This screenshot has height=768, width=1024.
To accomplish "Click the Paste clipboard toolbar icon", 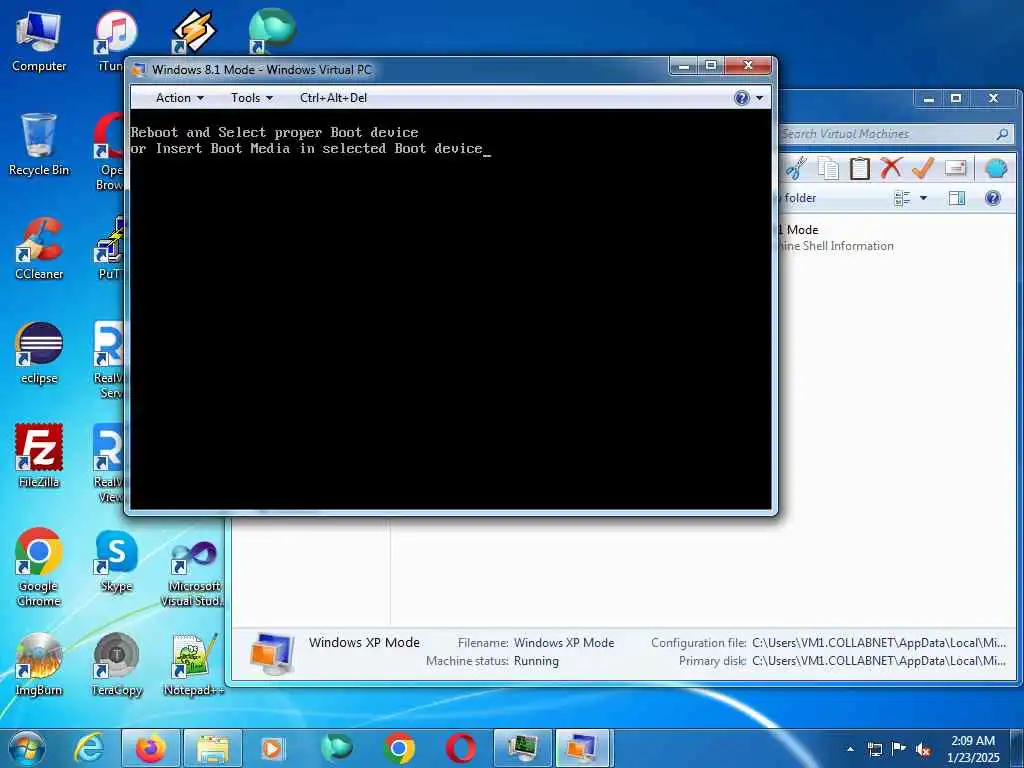I will tap(859, 168).
